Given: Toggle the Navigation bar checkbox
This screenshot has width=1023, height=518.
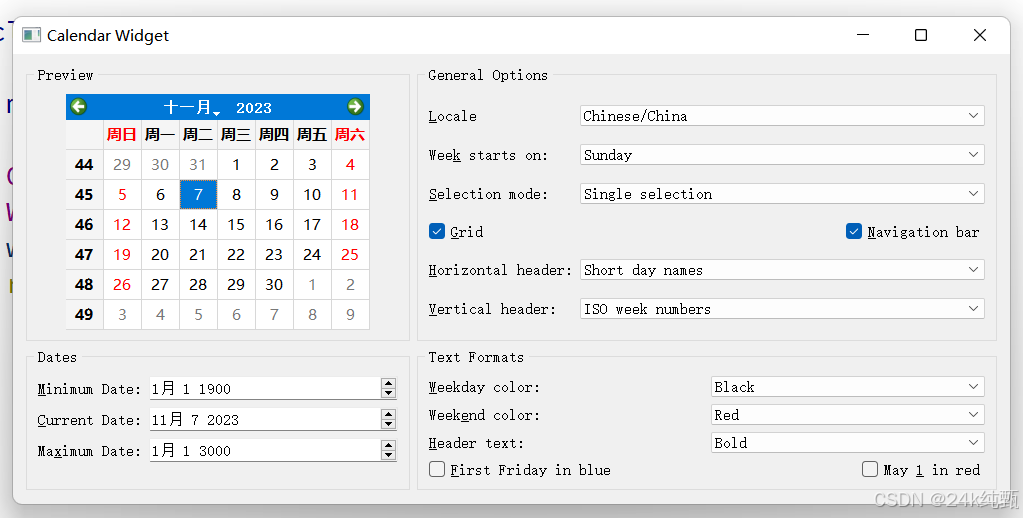Looking at the screenshot, I should pyautogui.click(x=854, y=232).
